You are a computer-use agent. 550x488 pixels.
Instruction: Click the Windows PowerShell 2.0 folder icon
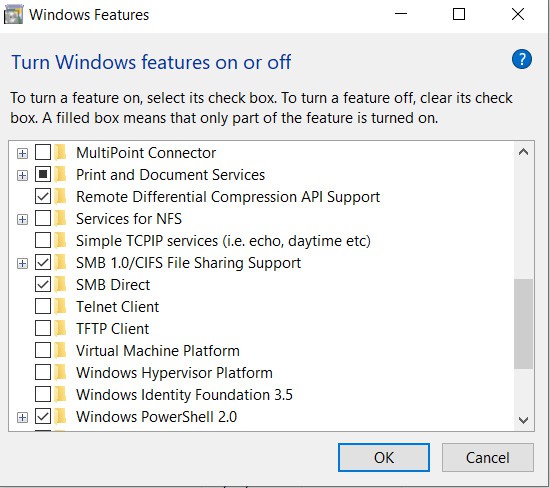61,416
